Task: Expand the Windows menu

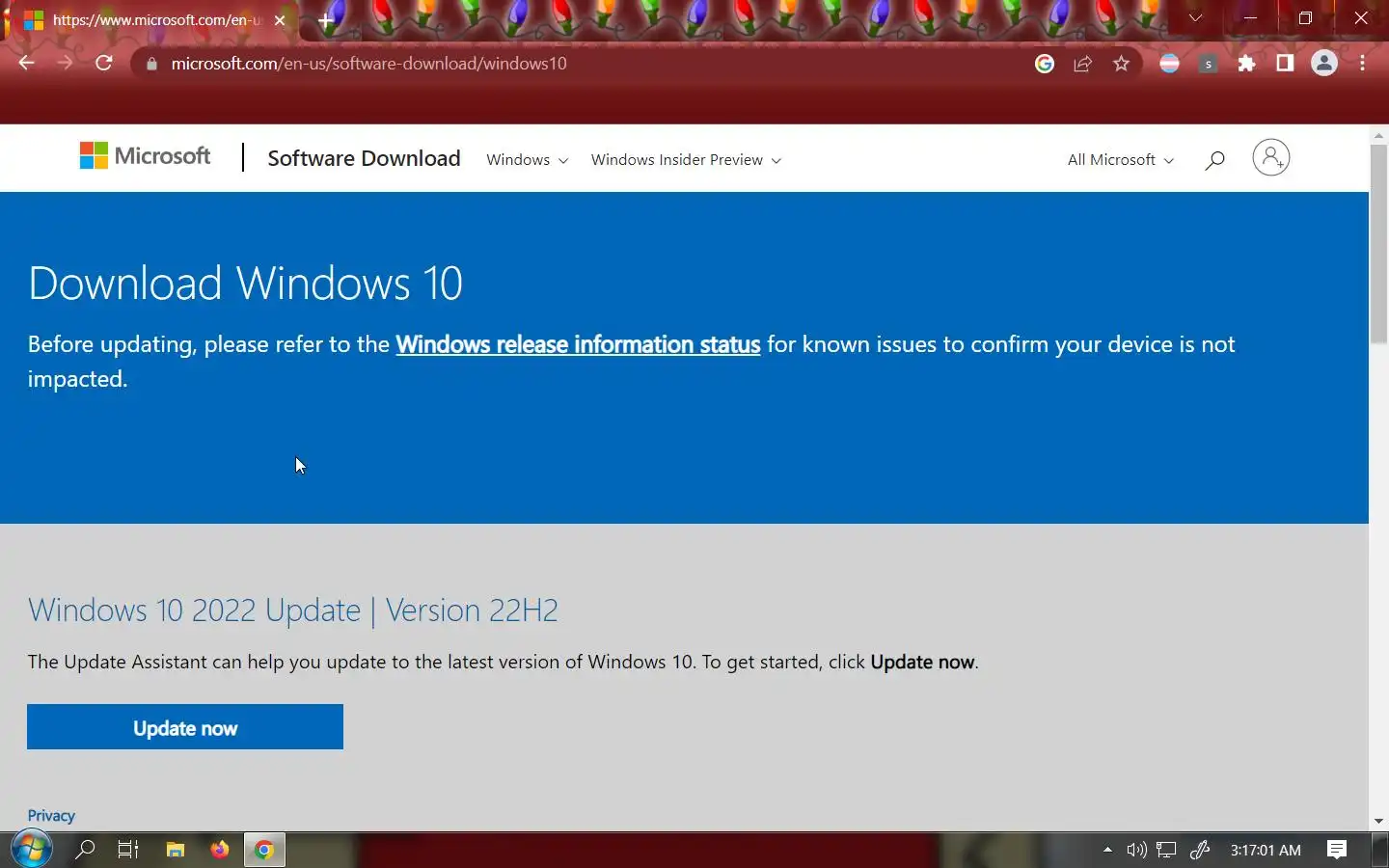Action: (527, 160)
